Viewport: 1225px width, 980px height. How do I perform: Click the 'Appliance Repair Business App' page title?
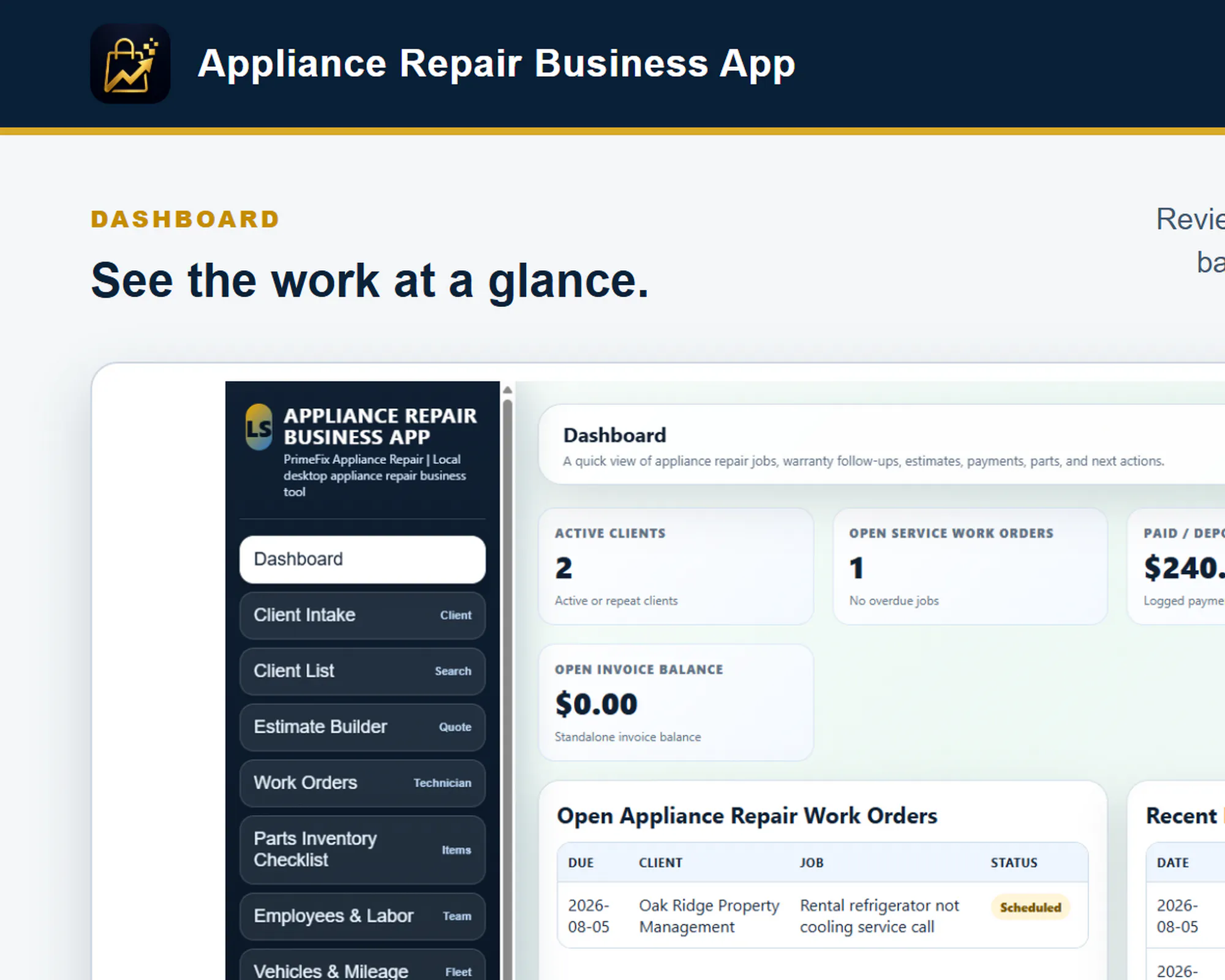(496, 63)
